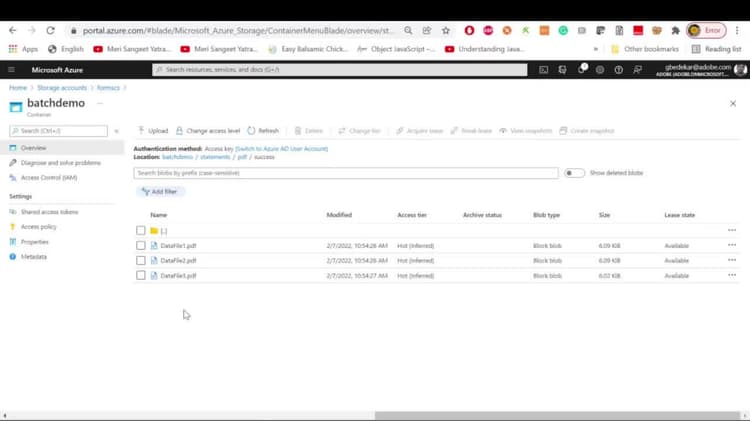Sort by Modified column header
Screen dimensions: 750x421
coord(339,215)
